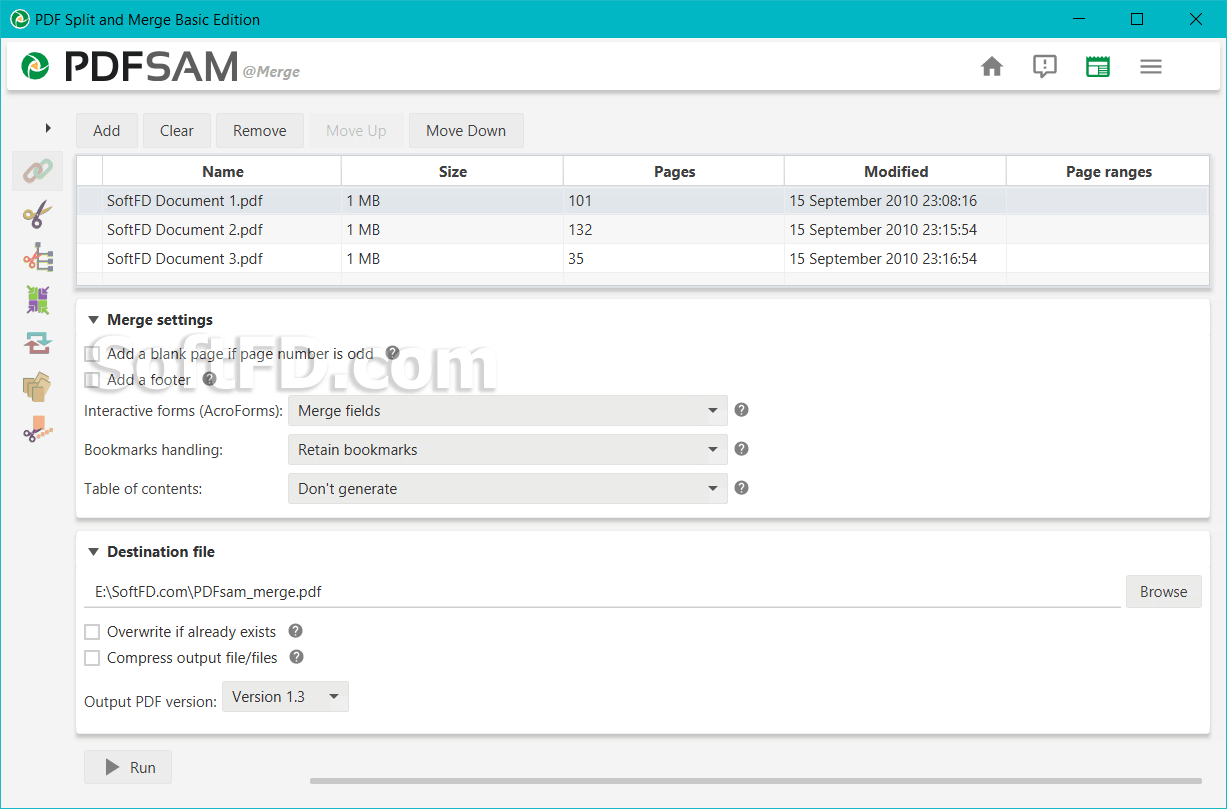Viewport: 1227px width, 809px height.
Task: Show help for blank page option
Action: tap(392, 353)
